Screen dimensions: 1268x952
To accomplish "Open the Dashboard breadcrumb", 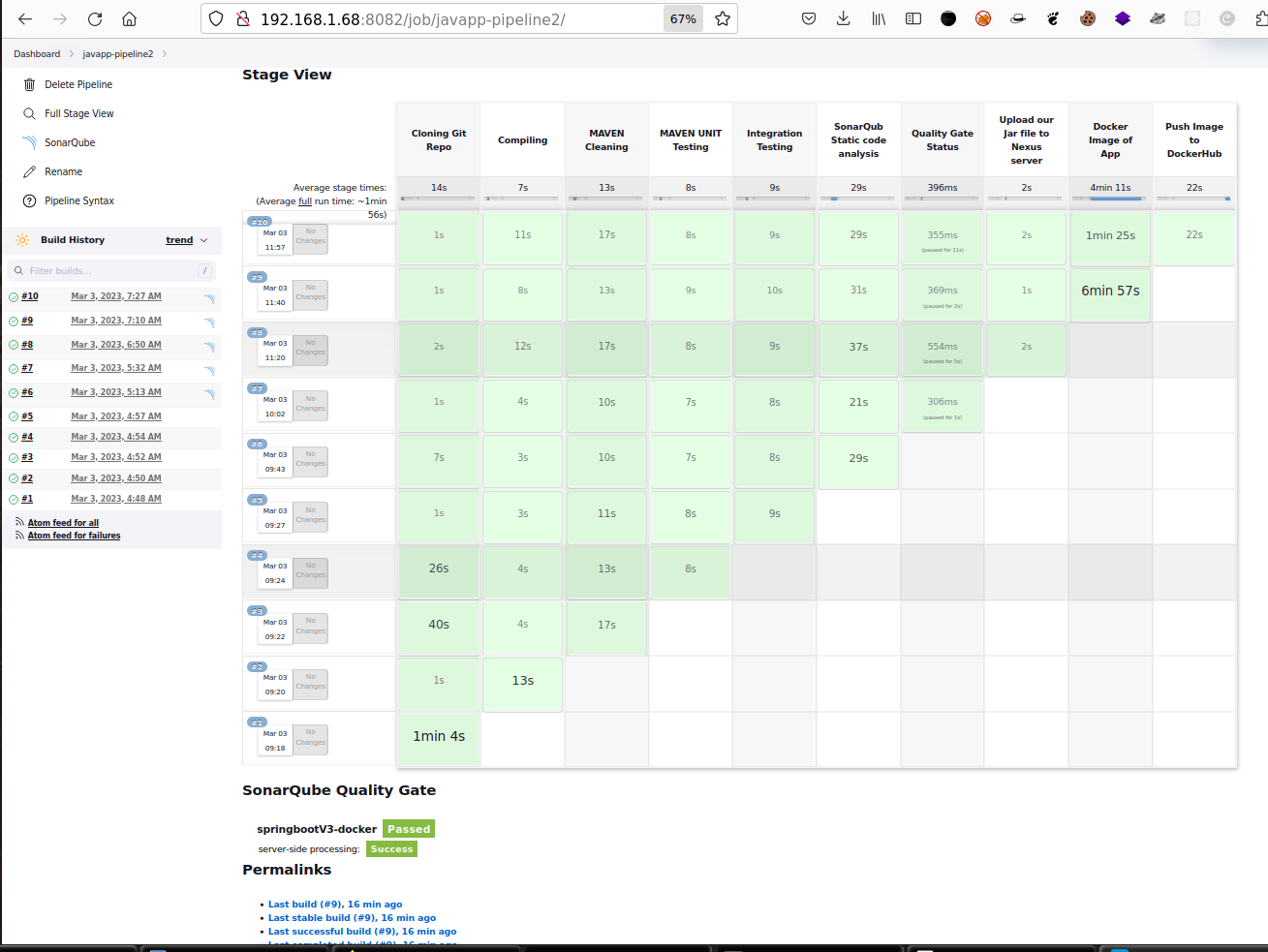I will [x=37, y=54].
